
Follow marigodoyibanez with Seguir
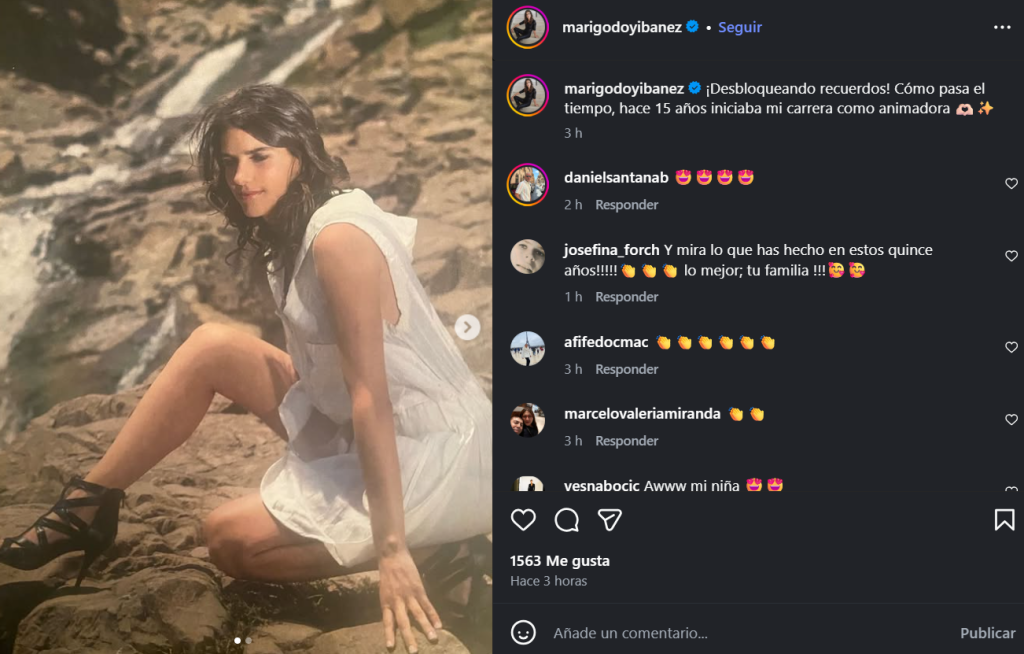(740, 28)
